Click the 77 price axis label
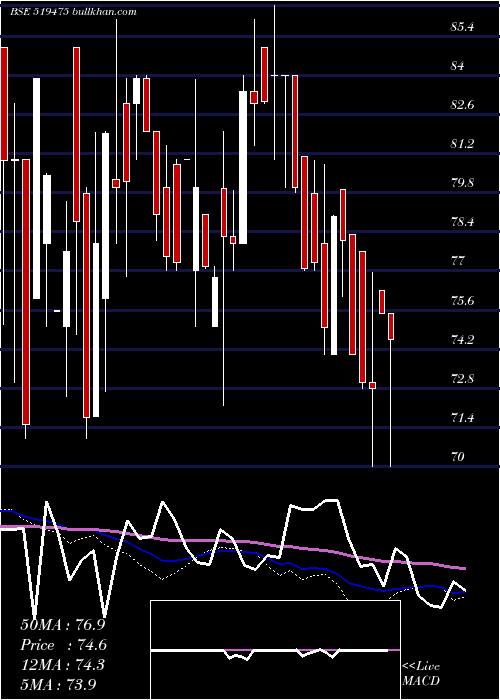The height and width of the screenshot is (700, 500). coord(458,261)
